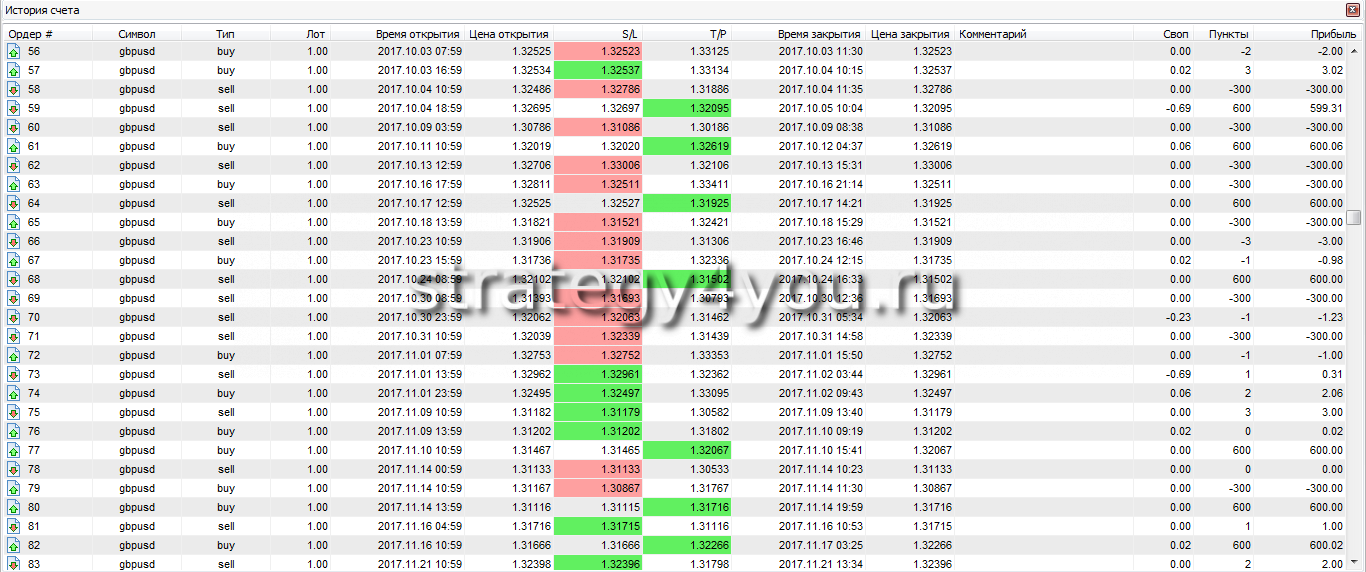Click the order 64 row icon
The width and height of the screenshot is (1366, 572).
14,203
